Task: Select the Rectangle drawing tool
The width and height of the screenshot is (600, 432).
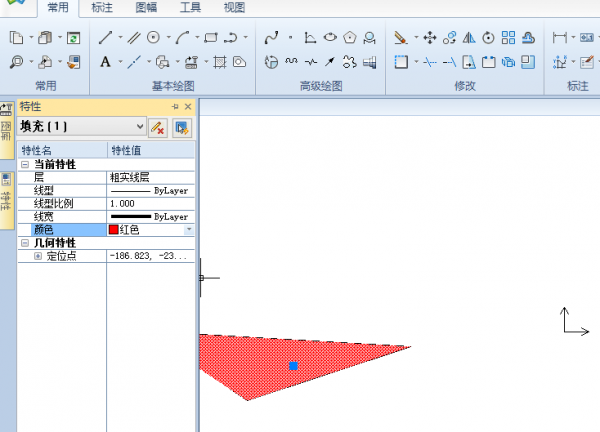Action: [211, 38]
